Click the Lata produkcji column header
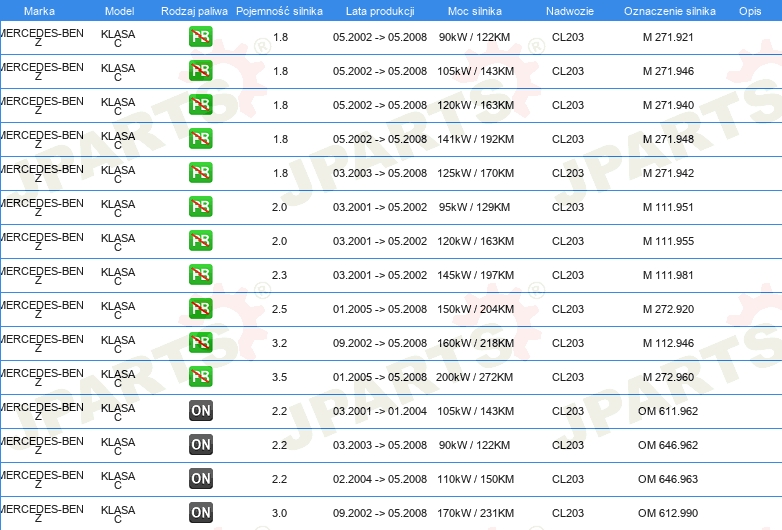Image resolution: width=782 pixels, height=530 pixels. (x=380, y=11)
